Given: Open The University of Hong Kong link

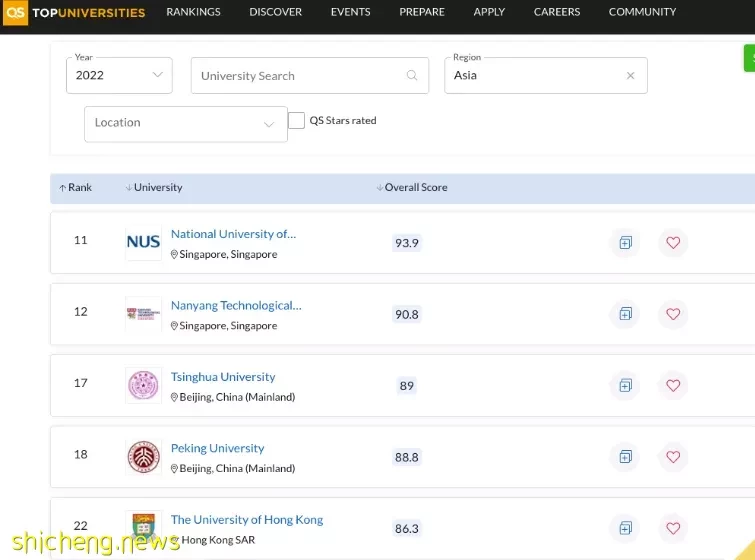Looking at the screenshot, I should point(247,520).
